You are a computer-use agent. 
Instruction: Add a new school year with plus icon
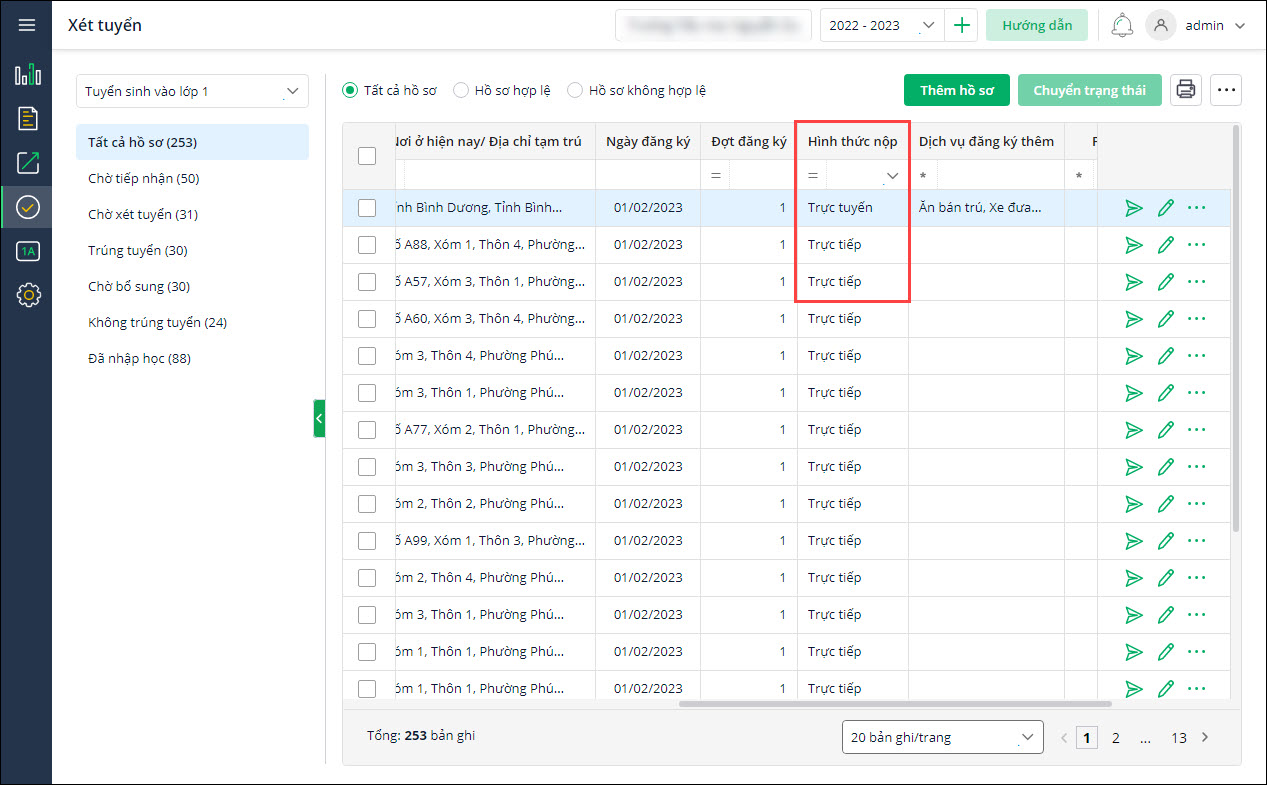[961, 26]
